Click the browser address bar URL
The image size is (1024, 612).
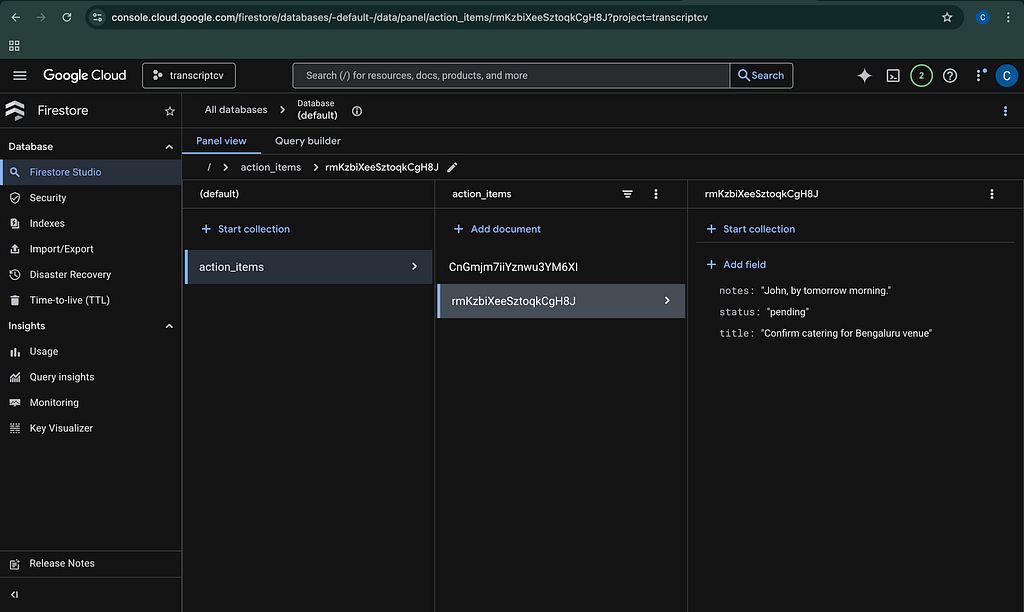point(409,18)
